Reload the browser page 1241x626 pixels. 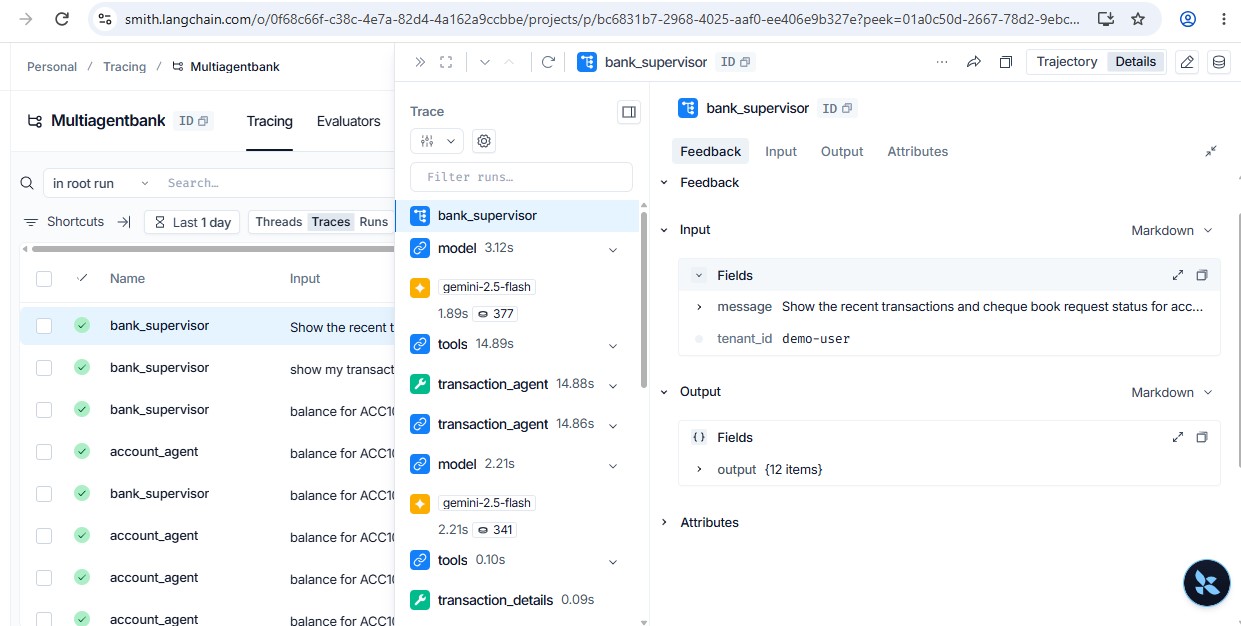pos(62,19)
